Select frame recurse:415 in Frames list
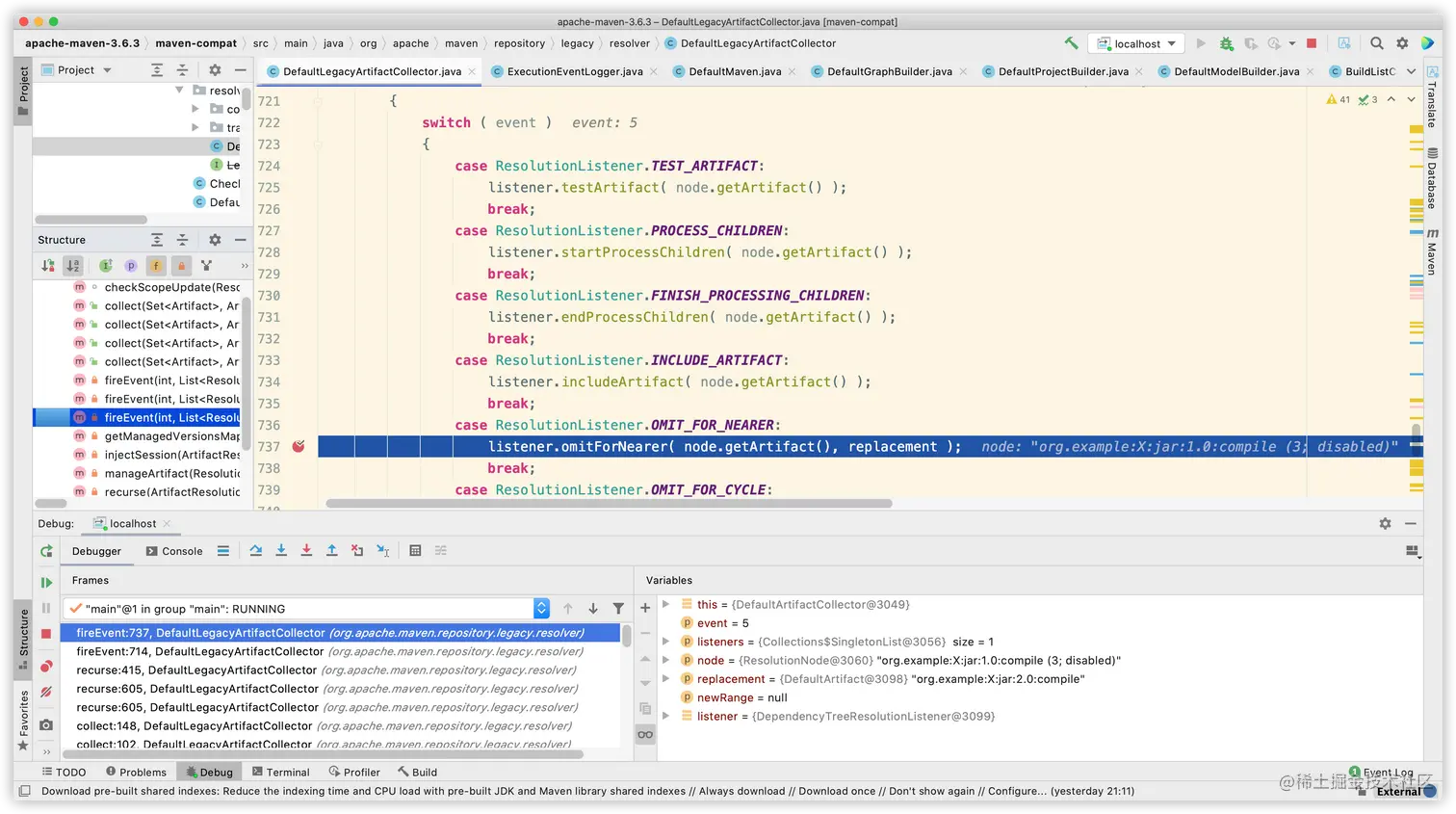 (342, 670)
